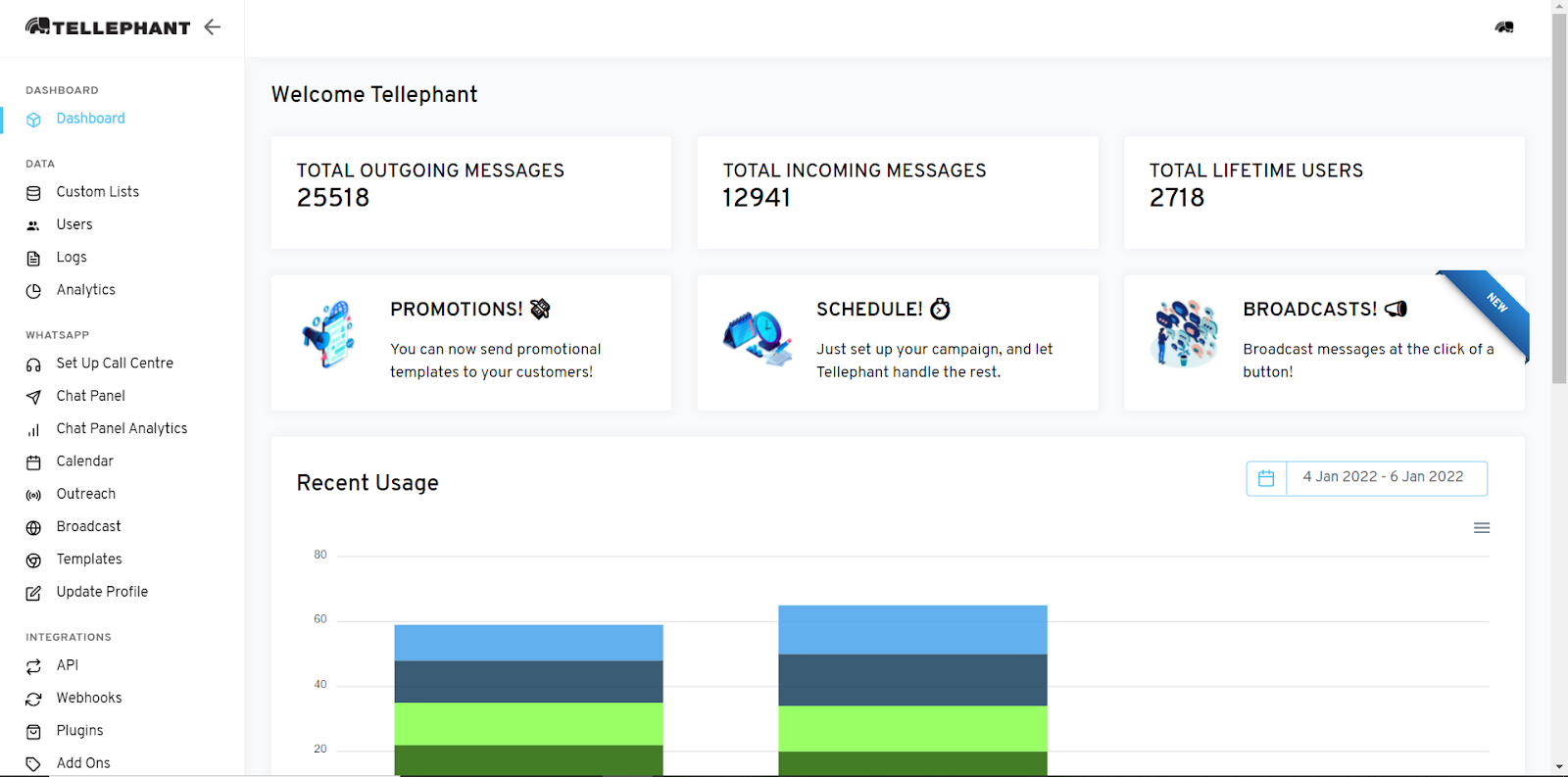The width and height of the screenshot is (1568, 777).
Task: Go to Webhooks
Action: [x=89, y=698]
